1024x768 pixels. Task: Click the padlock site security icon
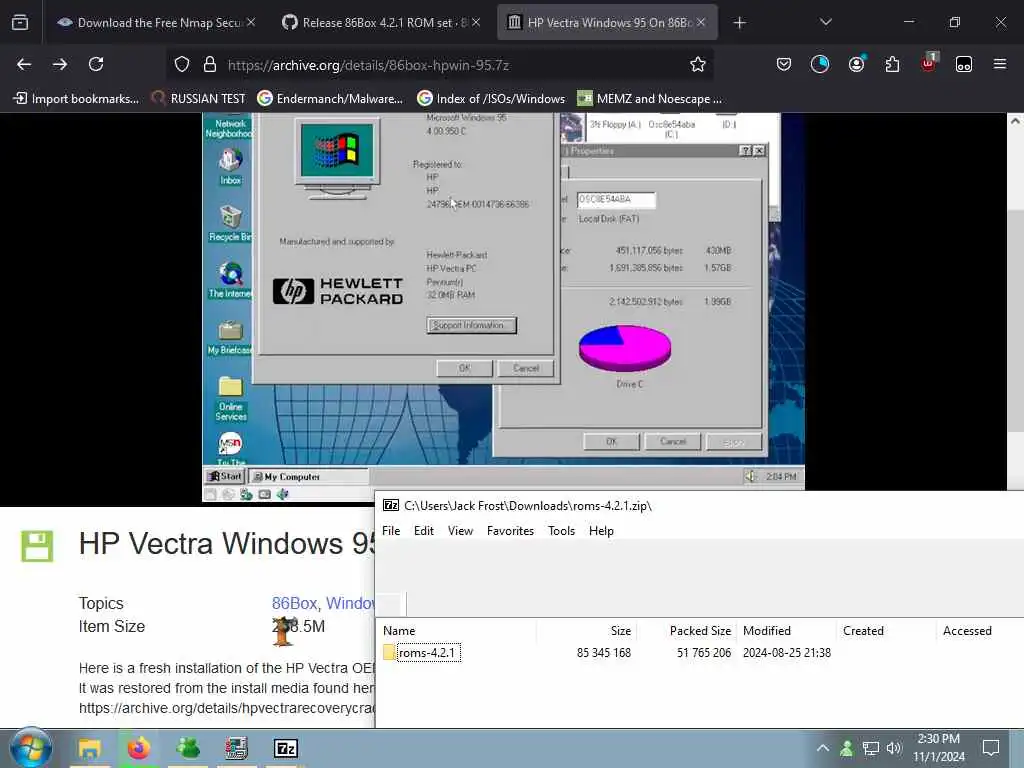click(x=210, y=64)
